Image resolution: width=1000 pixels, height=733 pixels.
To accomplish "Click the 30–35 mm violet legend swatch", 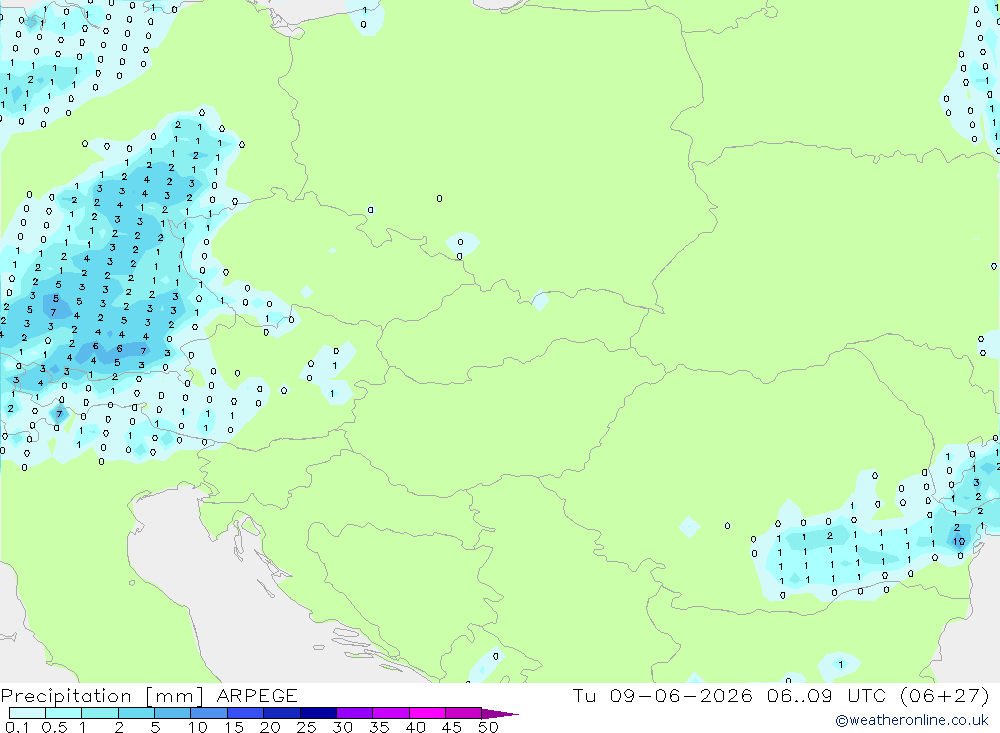I will [354, 713].
